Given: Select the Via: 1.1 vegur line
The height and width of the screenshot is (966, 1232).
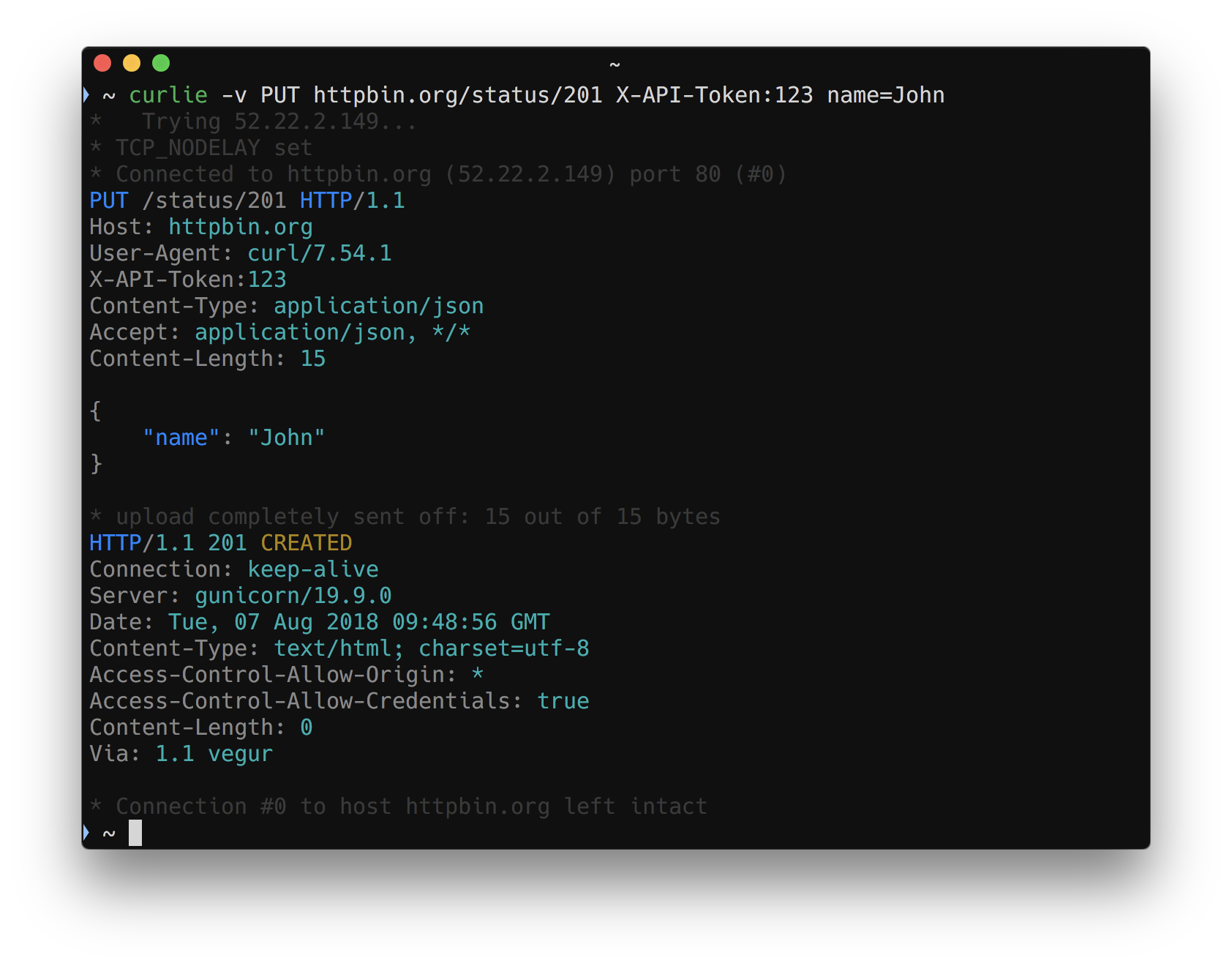Looking at the screenshot, I should tap(180, 753).
